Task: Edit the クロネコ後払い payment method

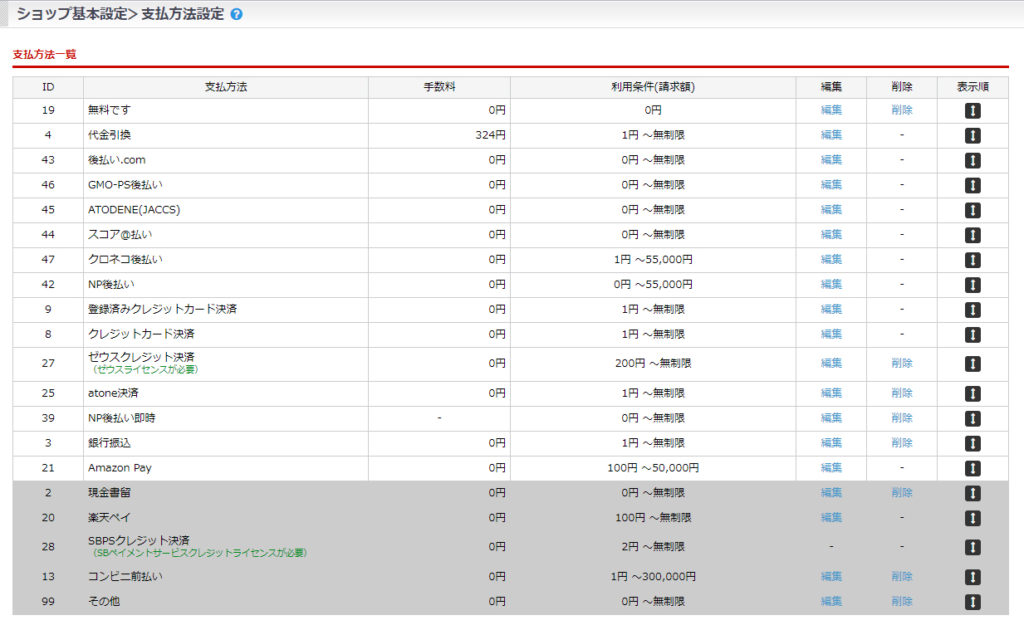Action: click(x=831, y=259)
